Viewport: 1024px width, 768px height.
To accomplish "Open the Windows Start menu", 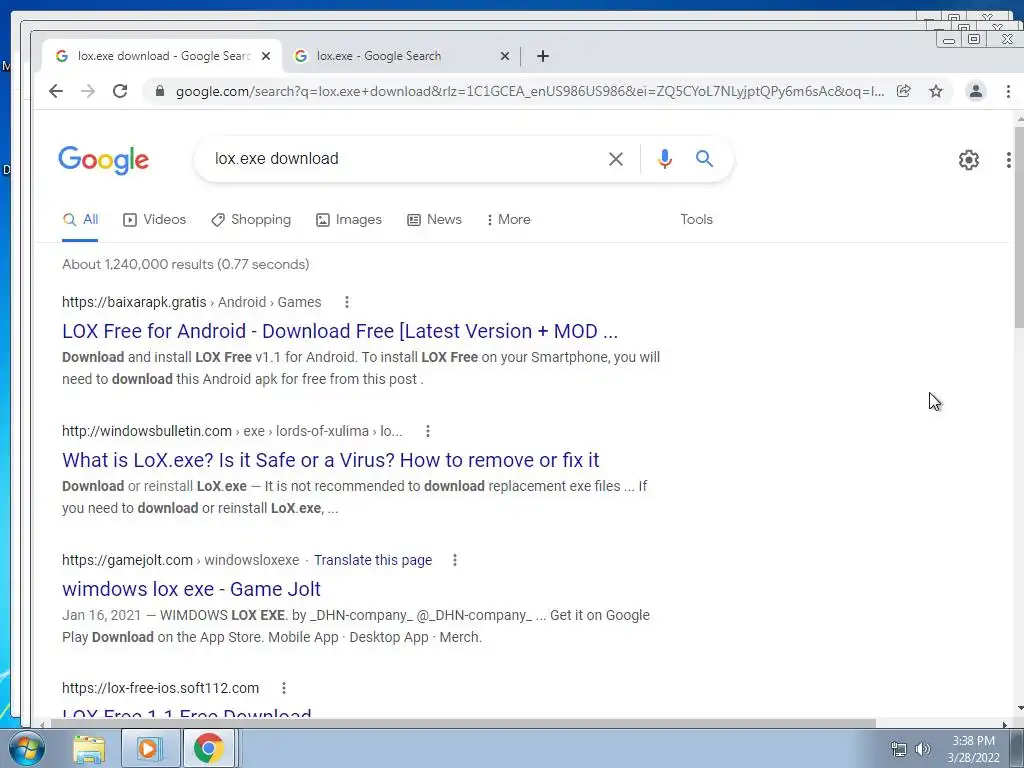I will pos(25,748).
